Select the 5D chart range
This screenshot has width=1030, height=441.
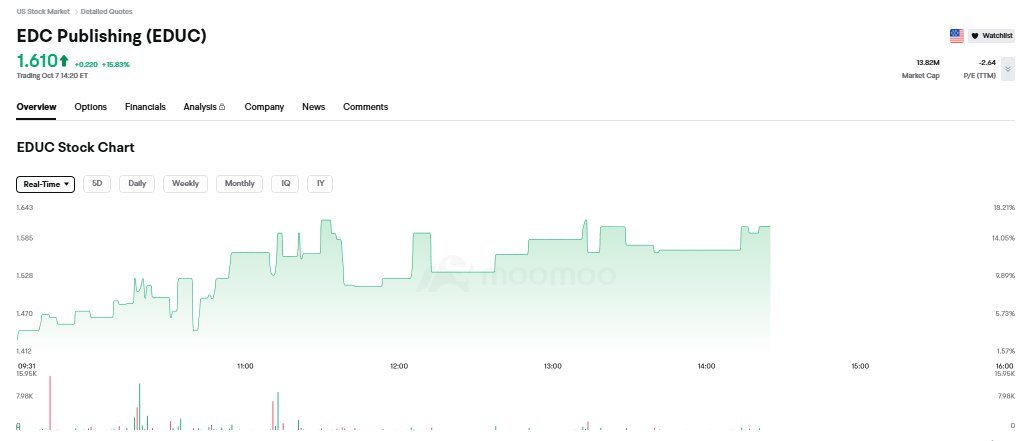click(x=97, y=184)
